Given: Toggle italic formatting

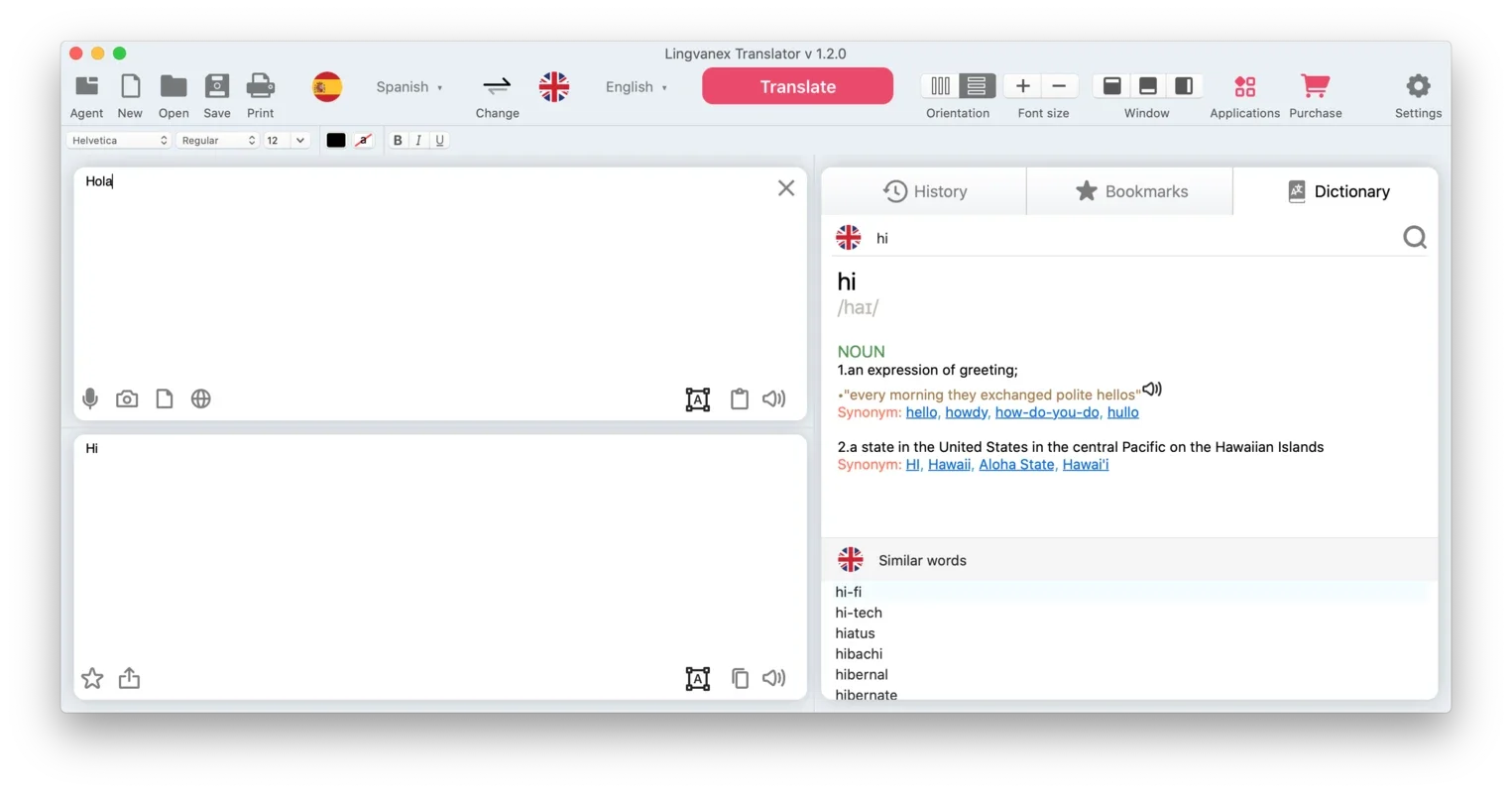Looking at the screenshot, I should click(418, 141).
